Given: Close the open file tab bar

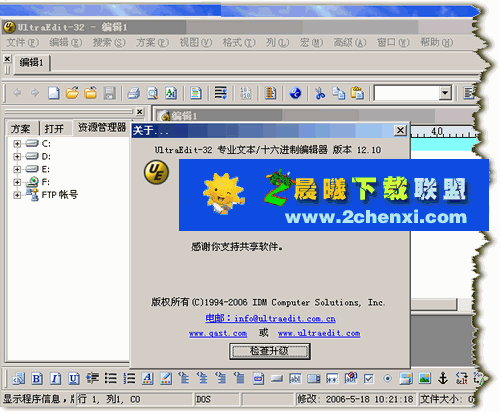Looking at the screenshot, I should [x=7, y=59].
